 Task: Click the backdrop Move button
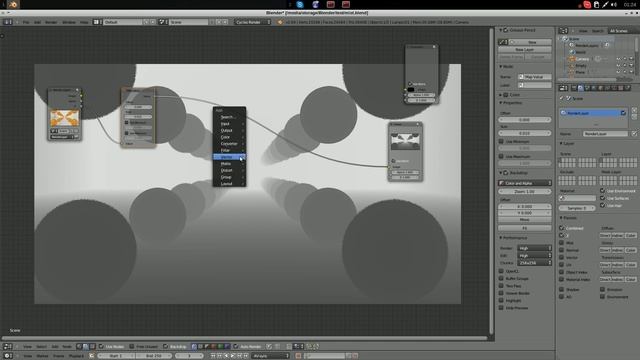click(525, 220)
